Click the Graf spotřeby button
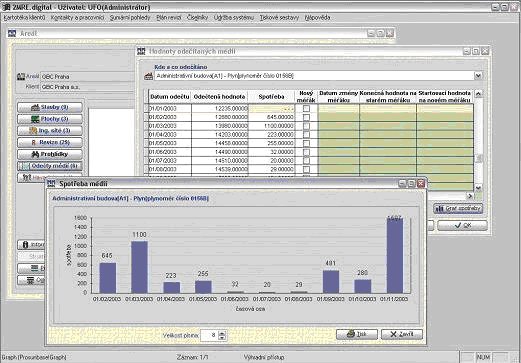Image resolution: width=521 pixels, height=363 pixels. [x=458, y=209]
